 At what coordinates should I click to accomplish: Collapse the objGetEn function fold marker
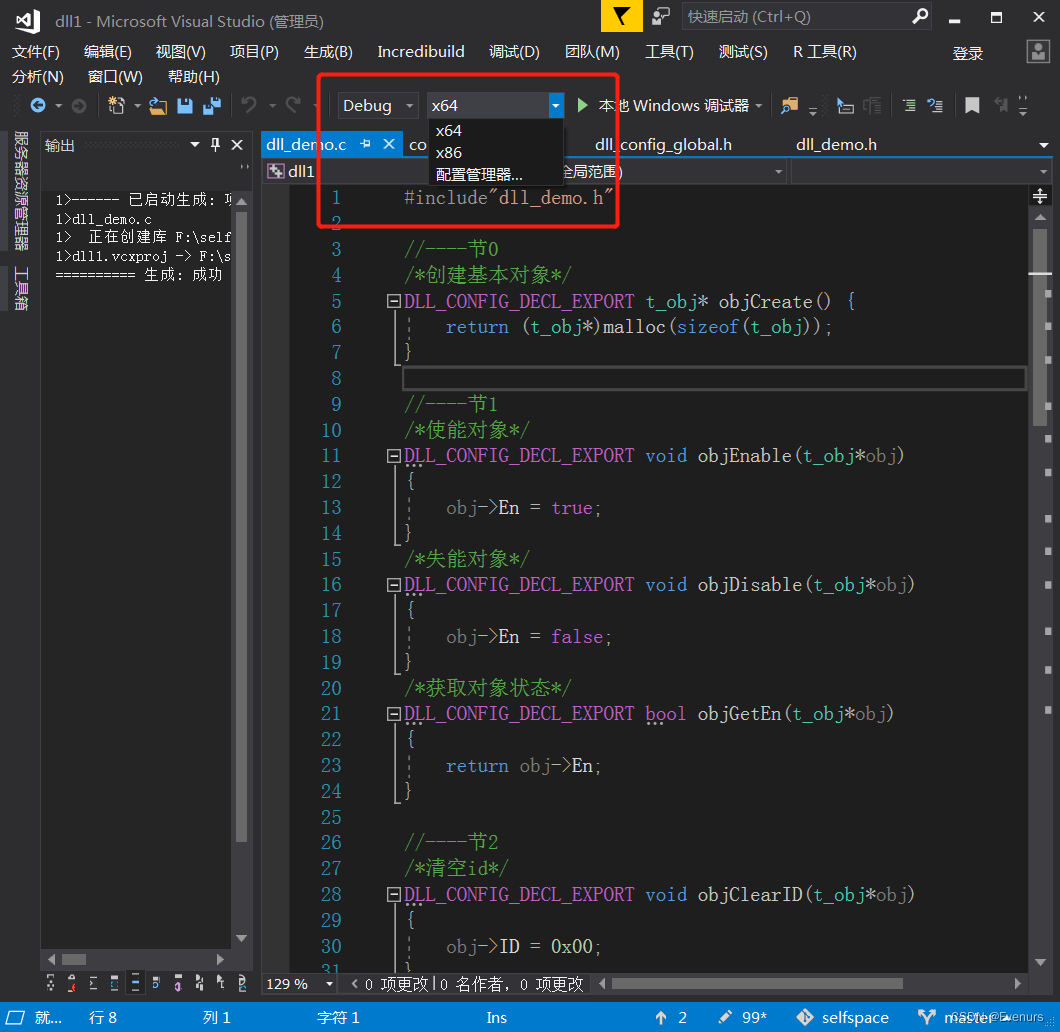click(393, 714)
